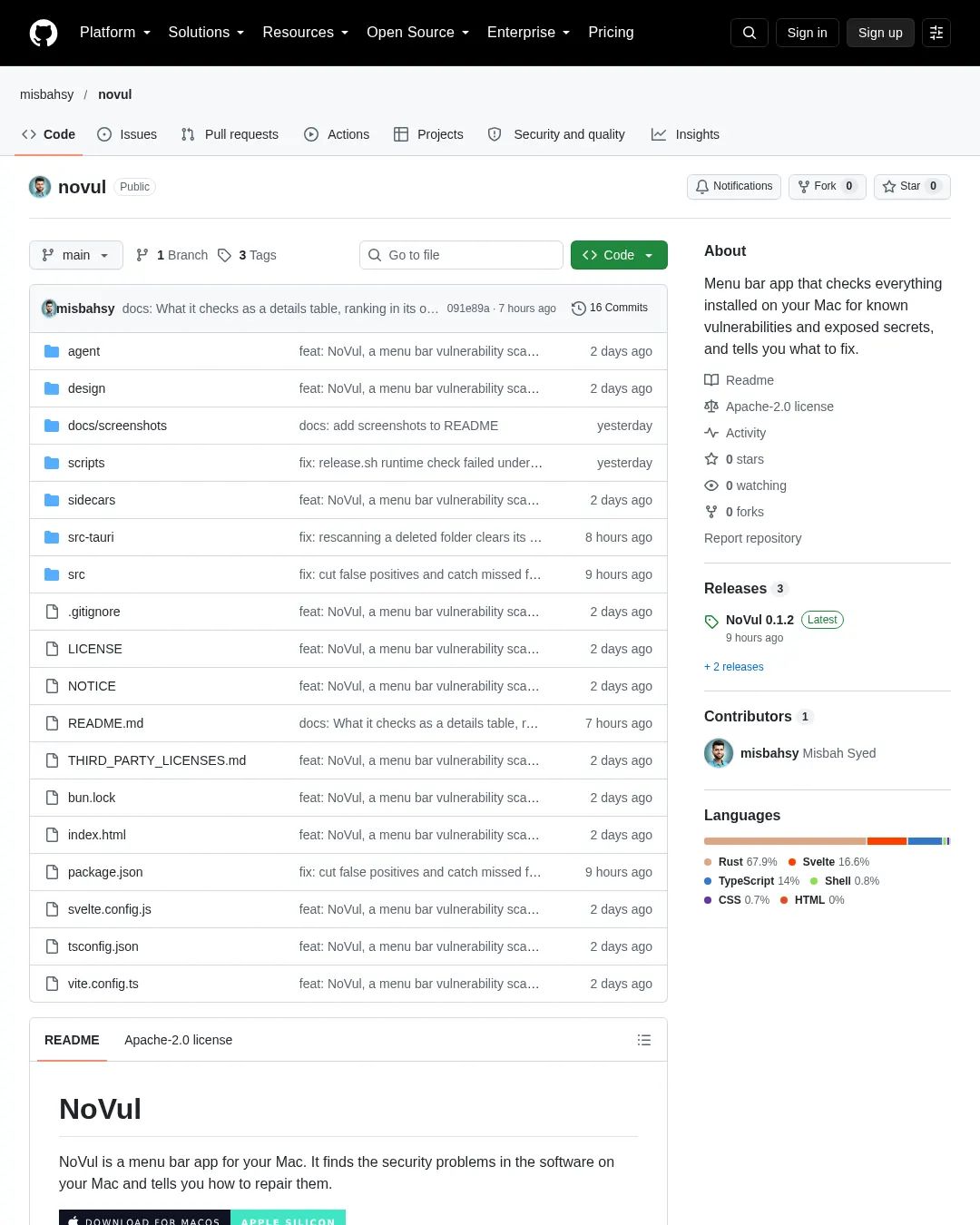The width and height of the screenshot is (980, 1225).
Task: Click the eye icon beside 0 watching
Action: pos(711,485)
